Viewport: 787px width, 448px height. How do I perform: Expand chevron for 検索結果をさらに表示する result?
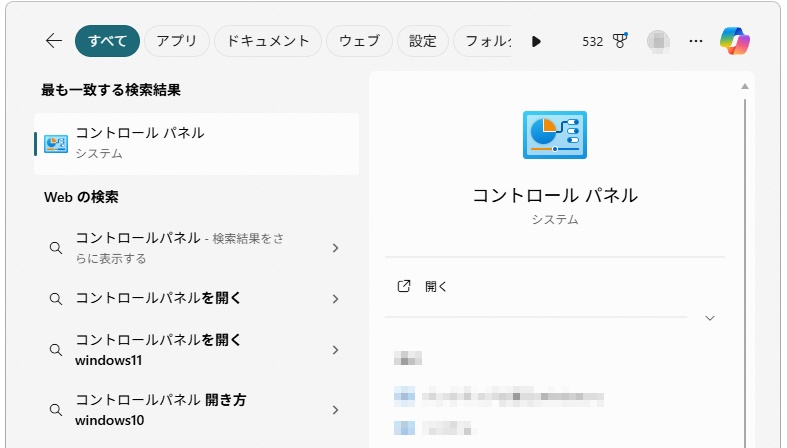coord(335,248)
